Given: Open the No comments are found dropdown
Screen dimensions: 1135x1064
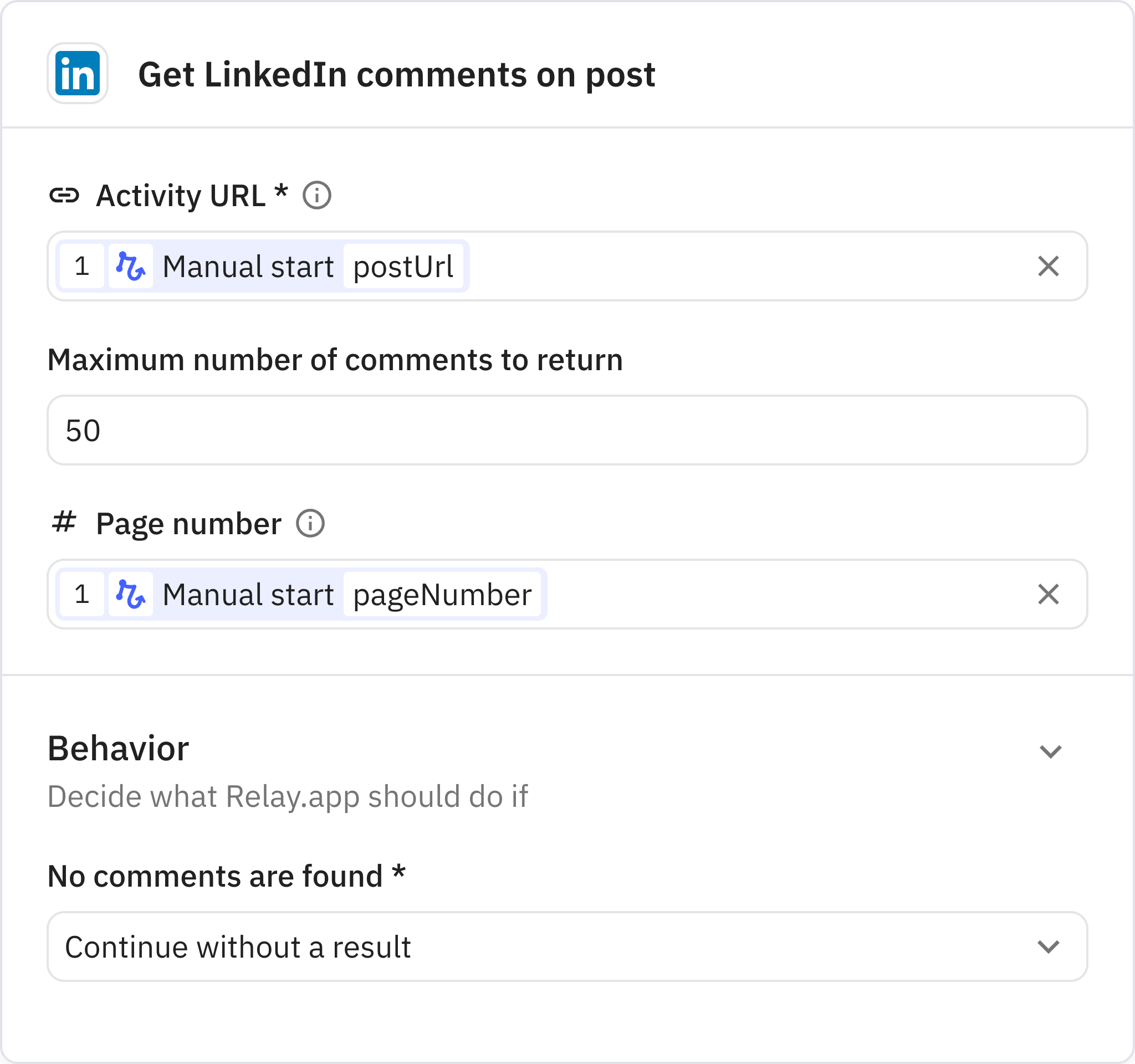Looking at the screenshot, I should 567,947.
